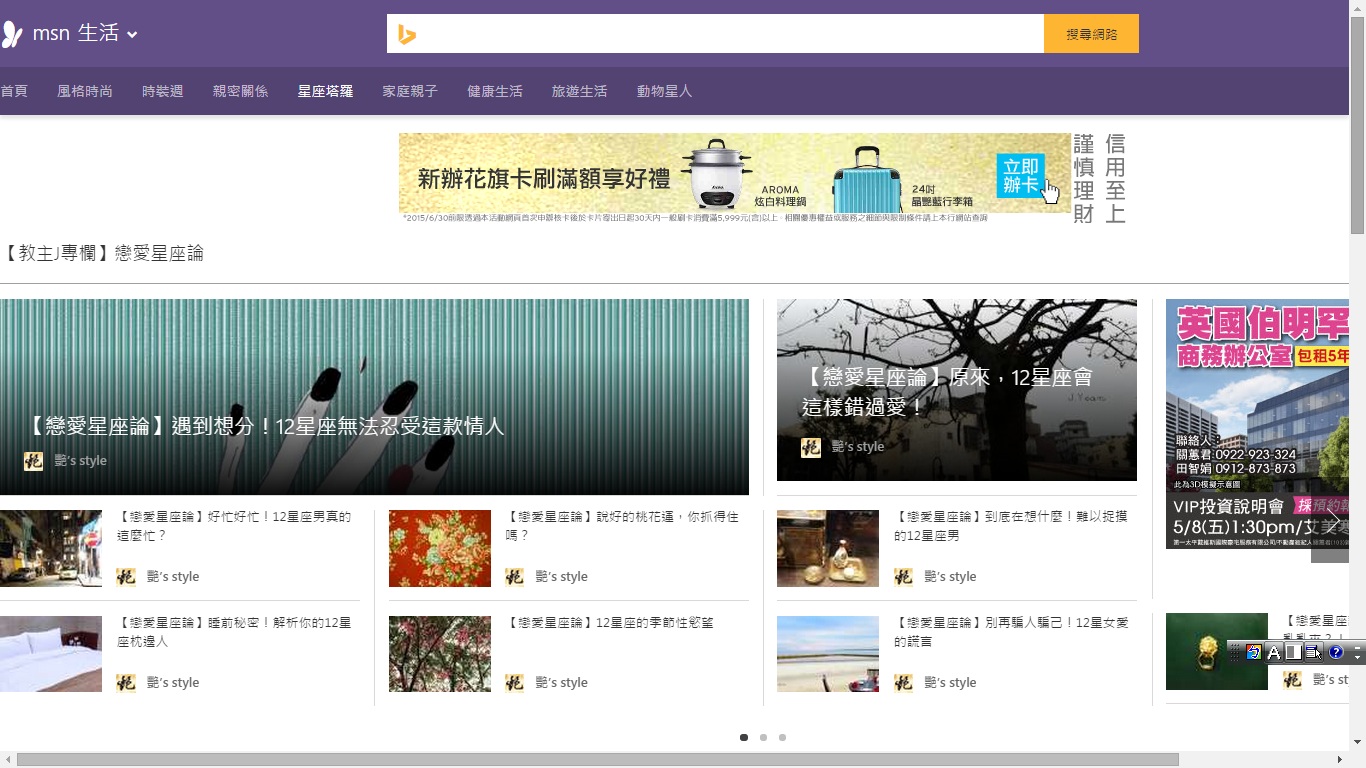This screenshot has height=768, width=1366.
Task: Expand the msn 生活 dropdown chevron
Action: (x=132, y=35)
